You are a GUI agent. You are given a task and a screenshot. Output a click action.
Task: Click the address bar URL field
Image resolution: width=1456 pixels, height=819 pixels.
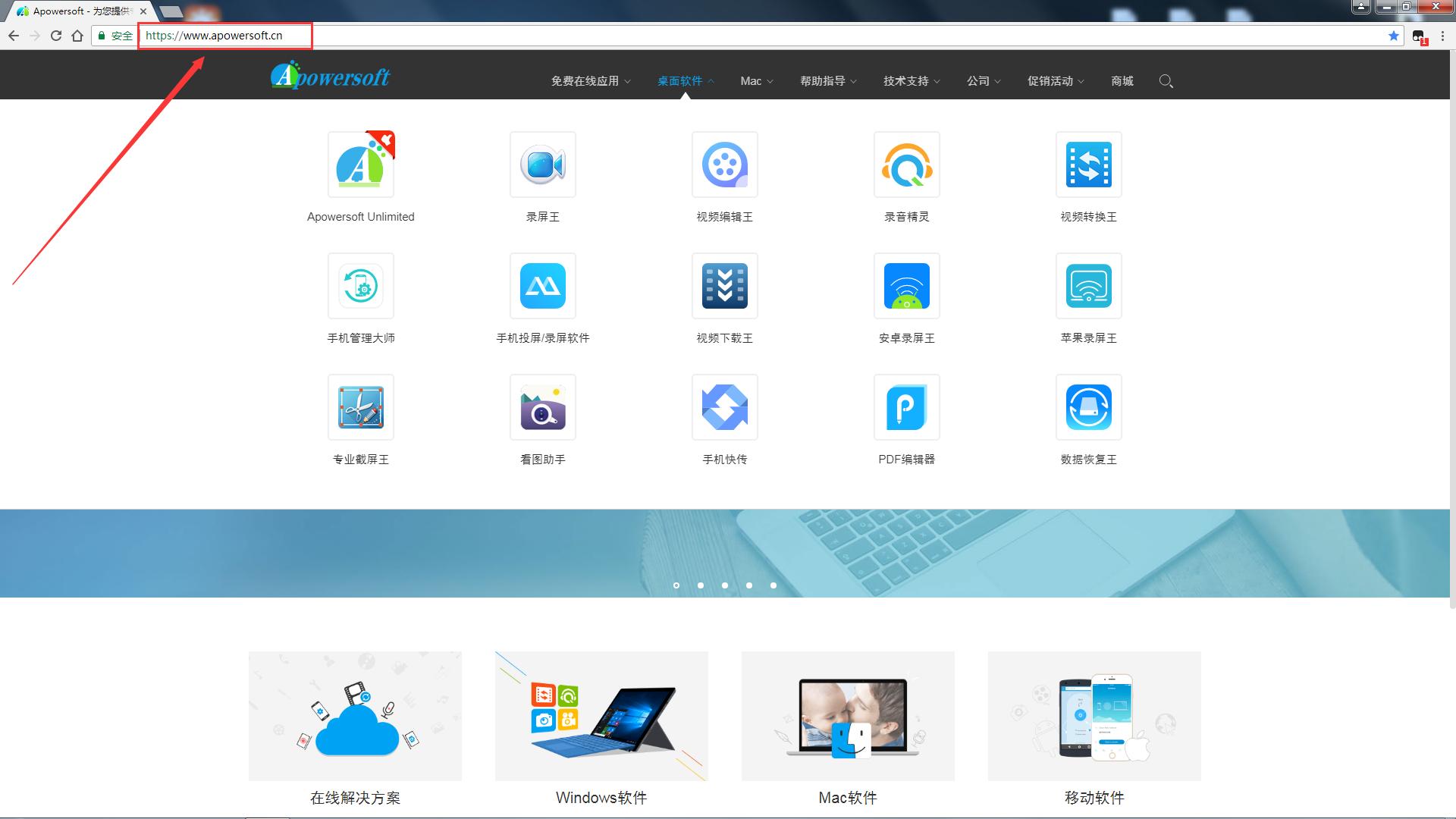[x=607, y=36]
